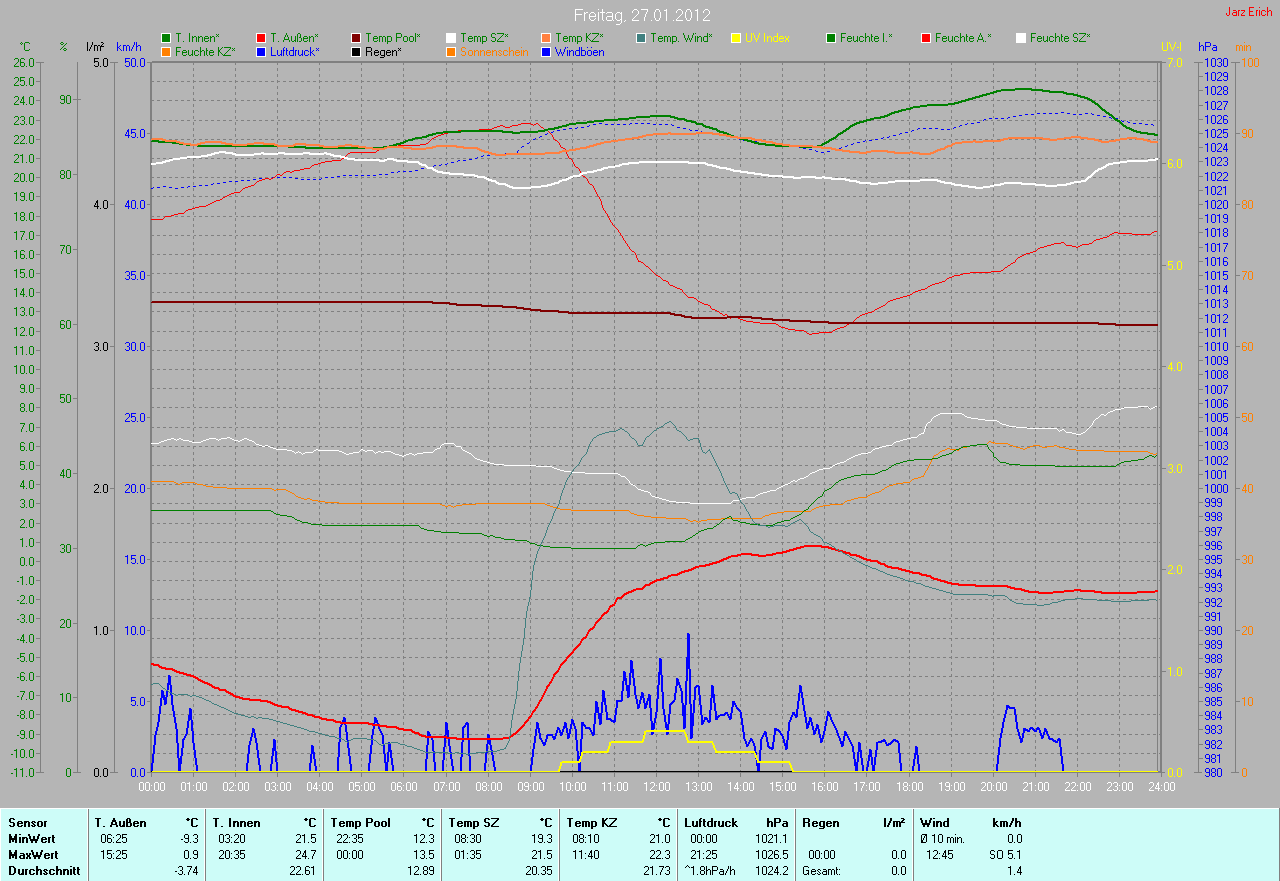Screen dimensions: 1280x881
Task: Click the yellow swatch beside UV Index
Action: click(736, 38)
